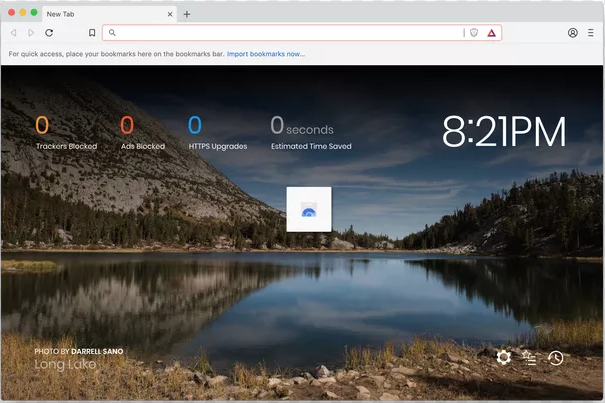Click Import bookmarks now link
Image resolution: width=605 pixels, height=403 pixels.
tap(265, 53)
